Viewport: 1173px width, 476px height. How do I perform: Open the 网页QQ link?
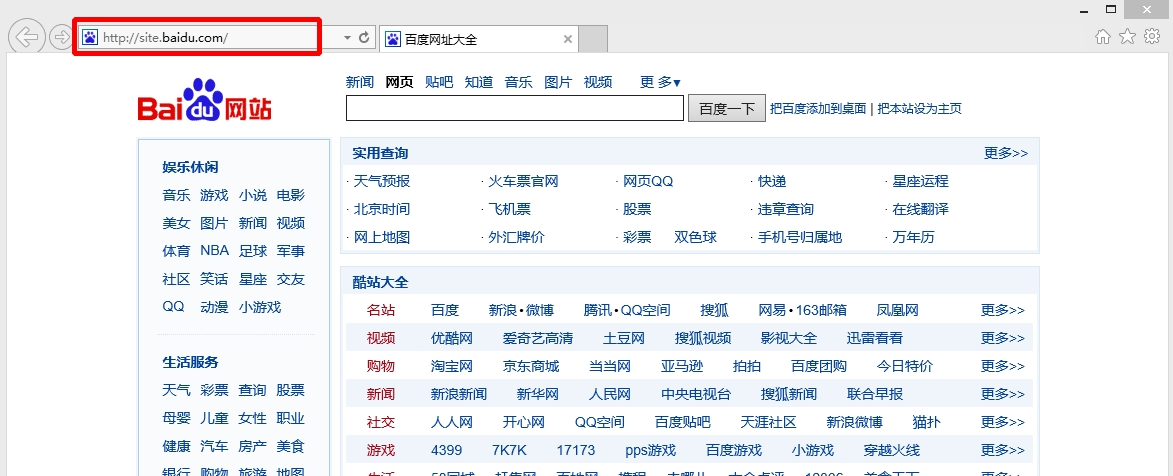pyautogui.click(x=649, y=181)
